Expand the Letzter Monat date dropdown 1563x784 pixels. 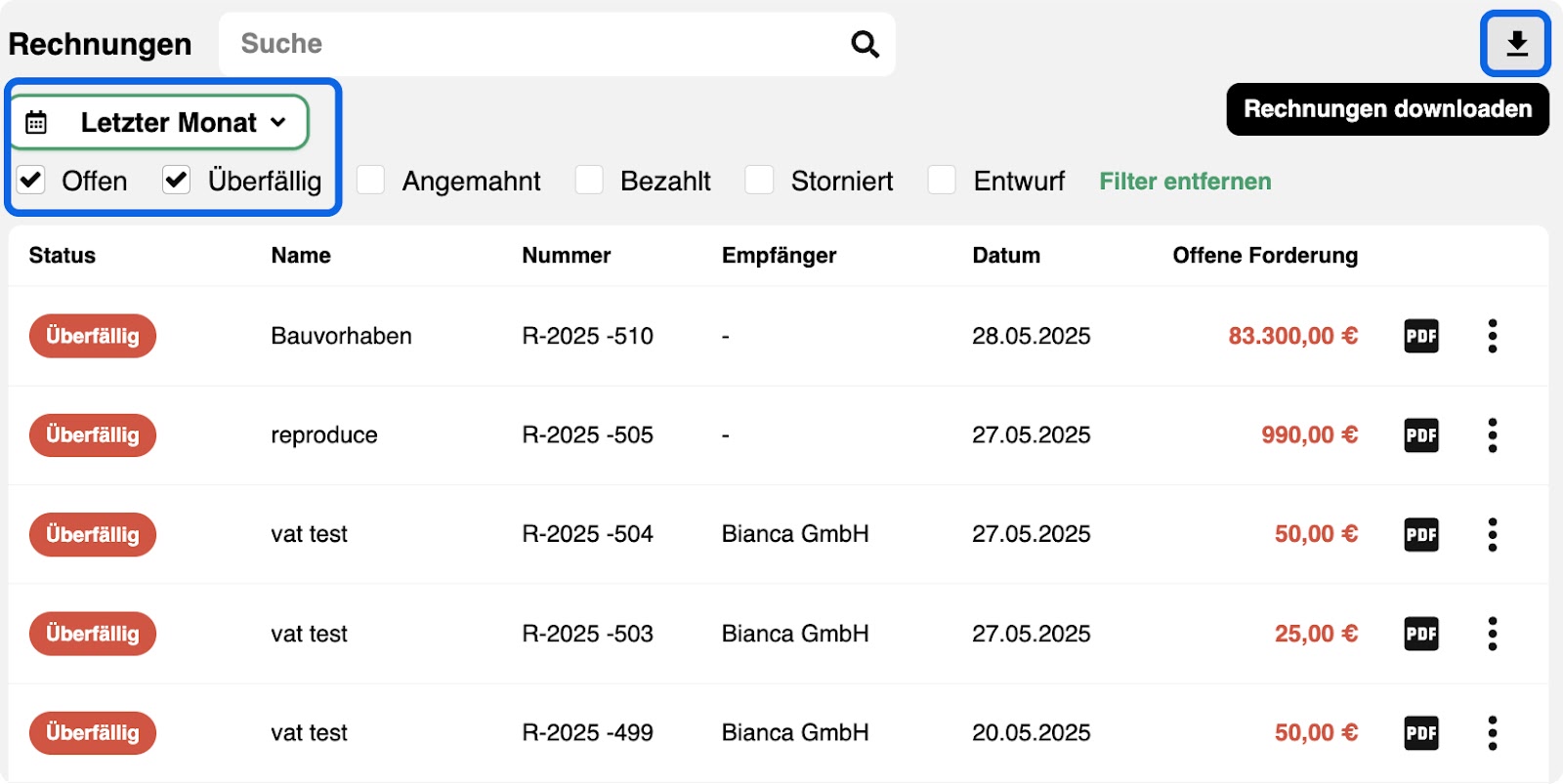coord(160,122)
